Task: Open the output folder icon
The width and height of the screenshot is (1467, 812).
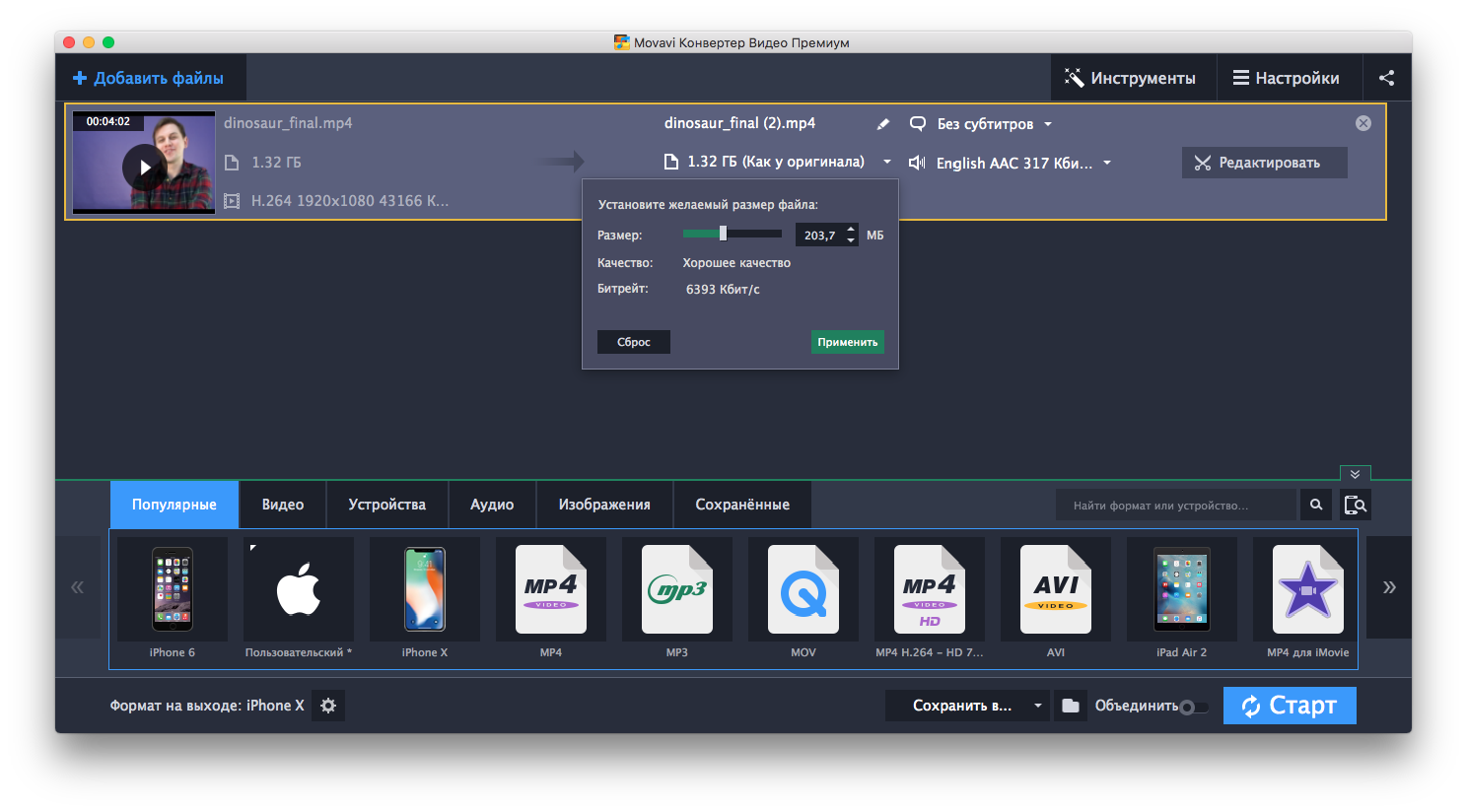Action: tap(1071, 706)
